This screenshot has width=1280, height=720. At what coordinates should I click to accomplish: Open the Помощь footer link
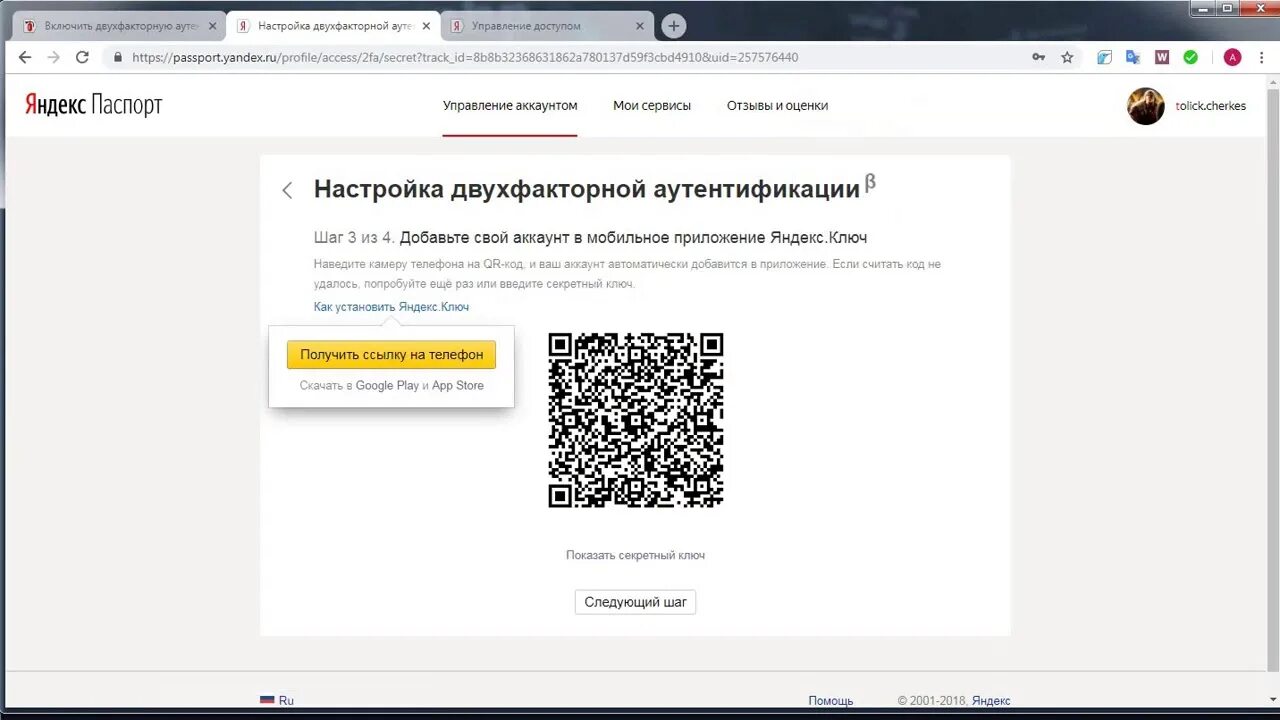coord(830,701)
